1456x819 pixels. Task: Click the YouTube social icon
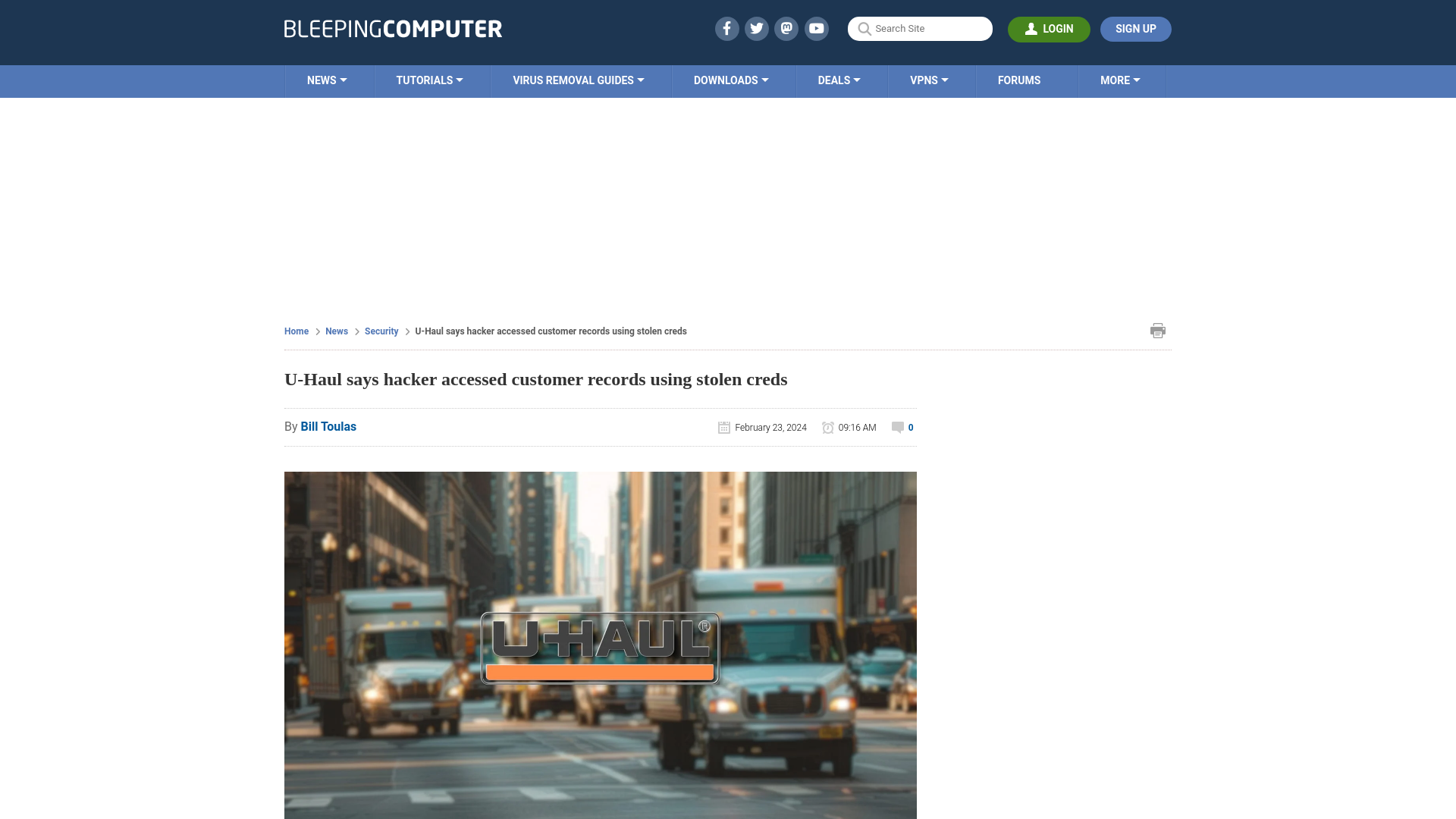(816, 28)
